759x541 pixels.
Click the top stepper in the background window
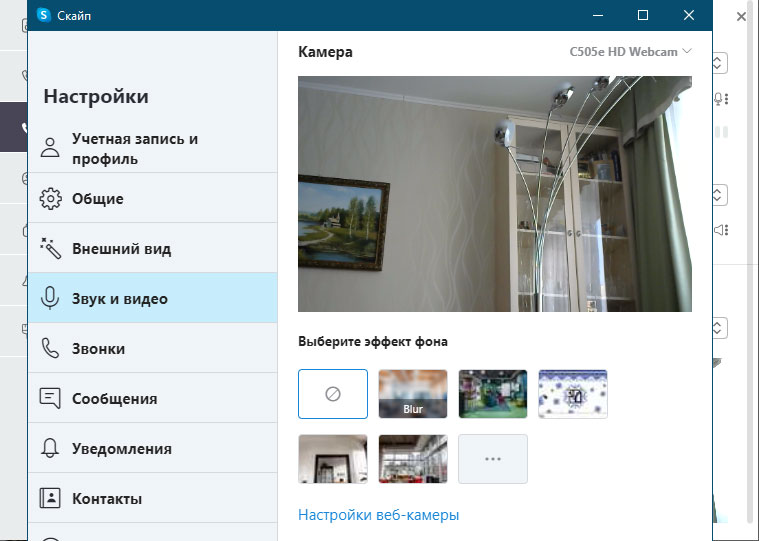tap(719, 63)
